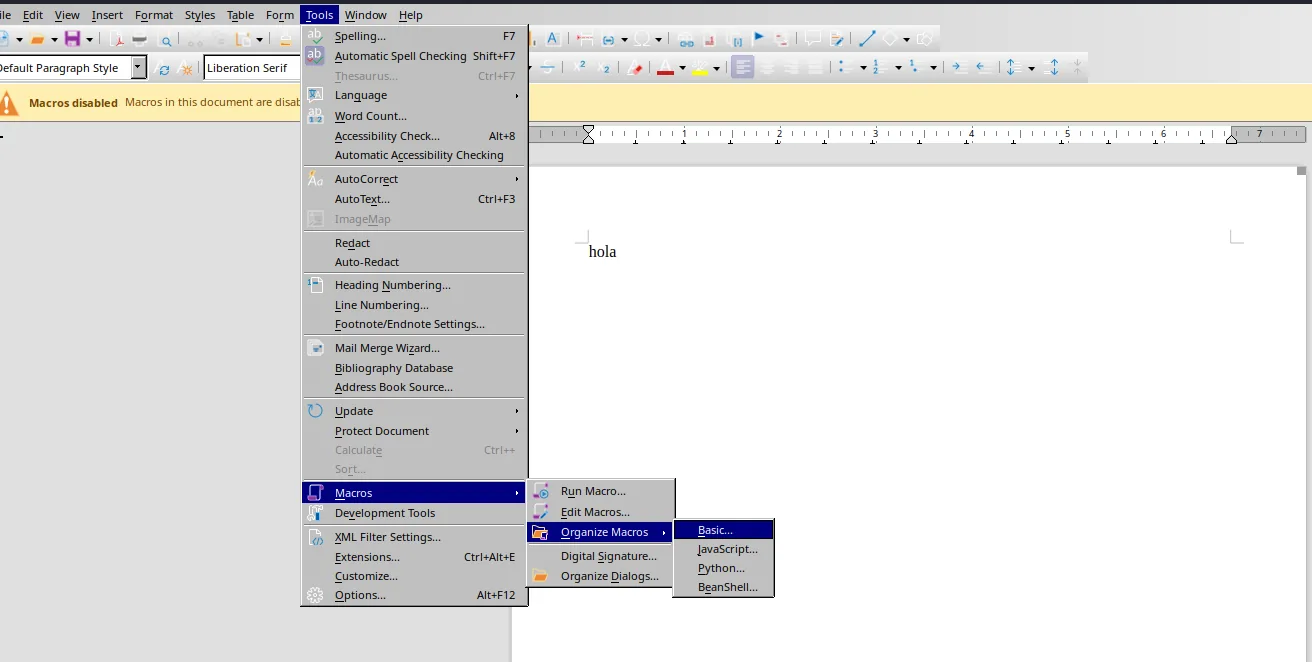
Task: Toggle Print Preview magnifier icon
Action: (x=164, y=40)
